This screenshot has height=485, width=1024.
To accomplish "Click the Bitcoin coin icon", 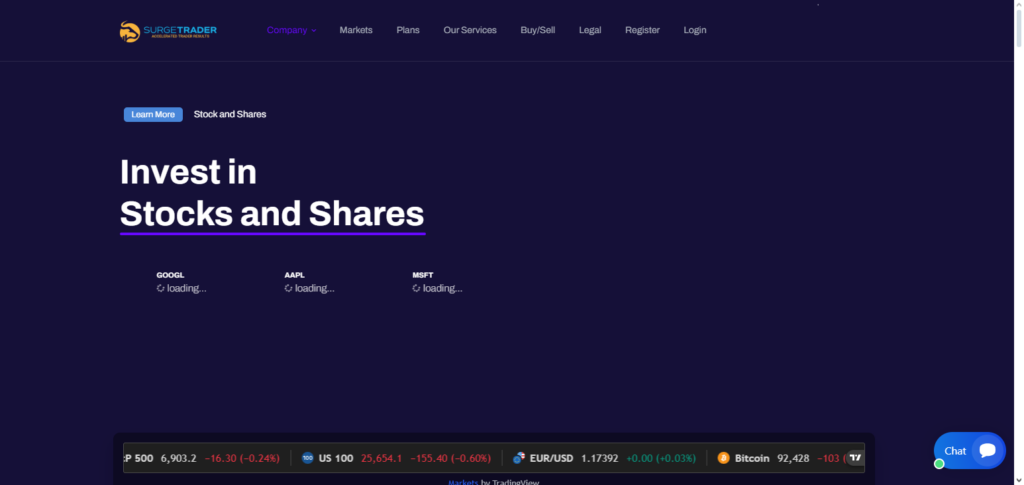I will (723, 458).
